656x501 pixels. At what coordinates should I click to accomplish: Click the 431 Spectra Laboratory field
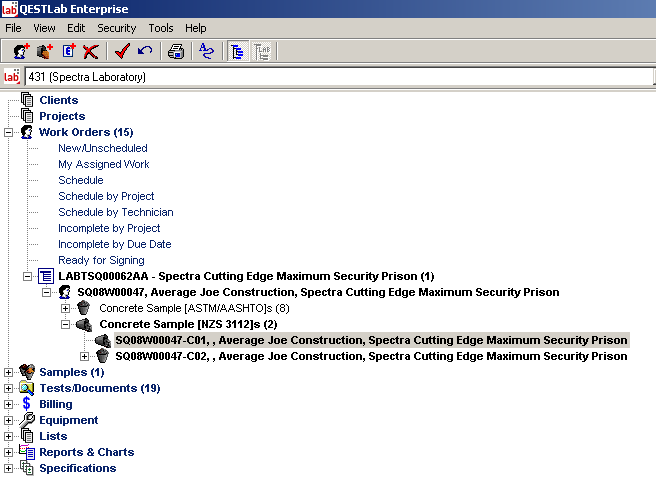[330, 77]
